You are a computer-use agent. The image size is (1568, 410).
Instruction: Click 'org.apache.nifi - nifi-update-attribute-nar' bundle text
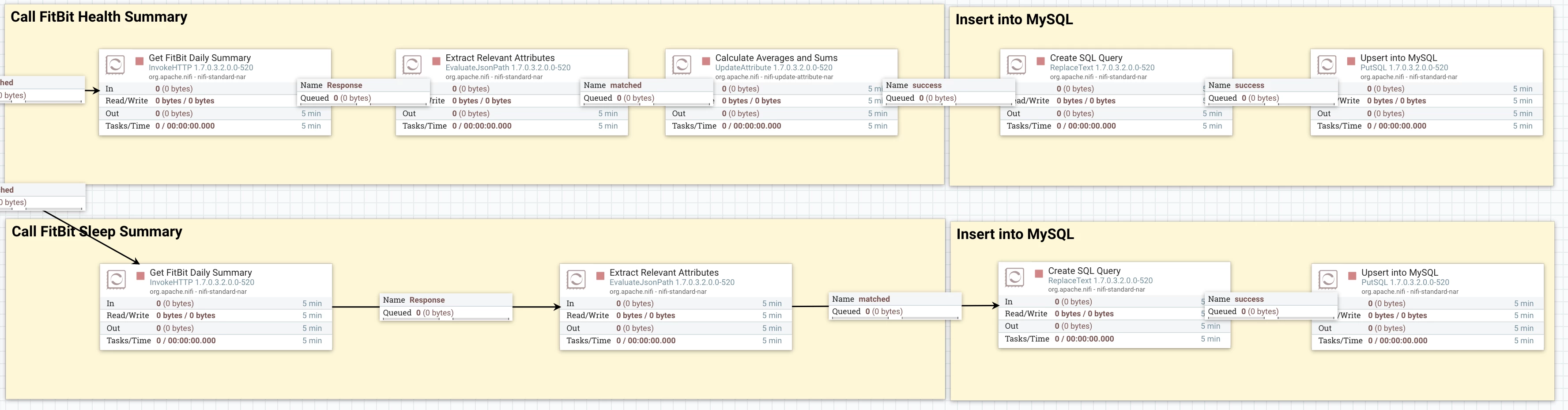coord(774,77)
